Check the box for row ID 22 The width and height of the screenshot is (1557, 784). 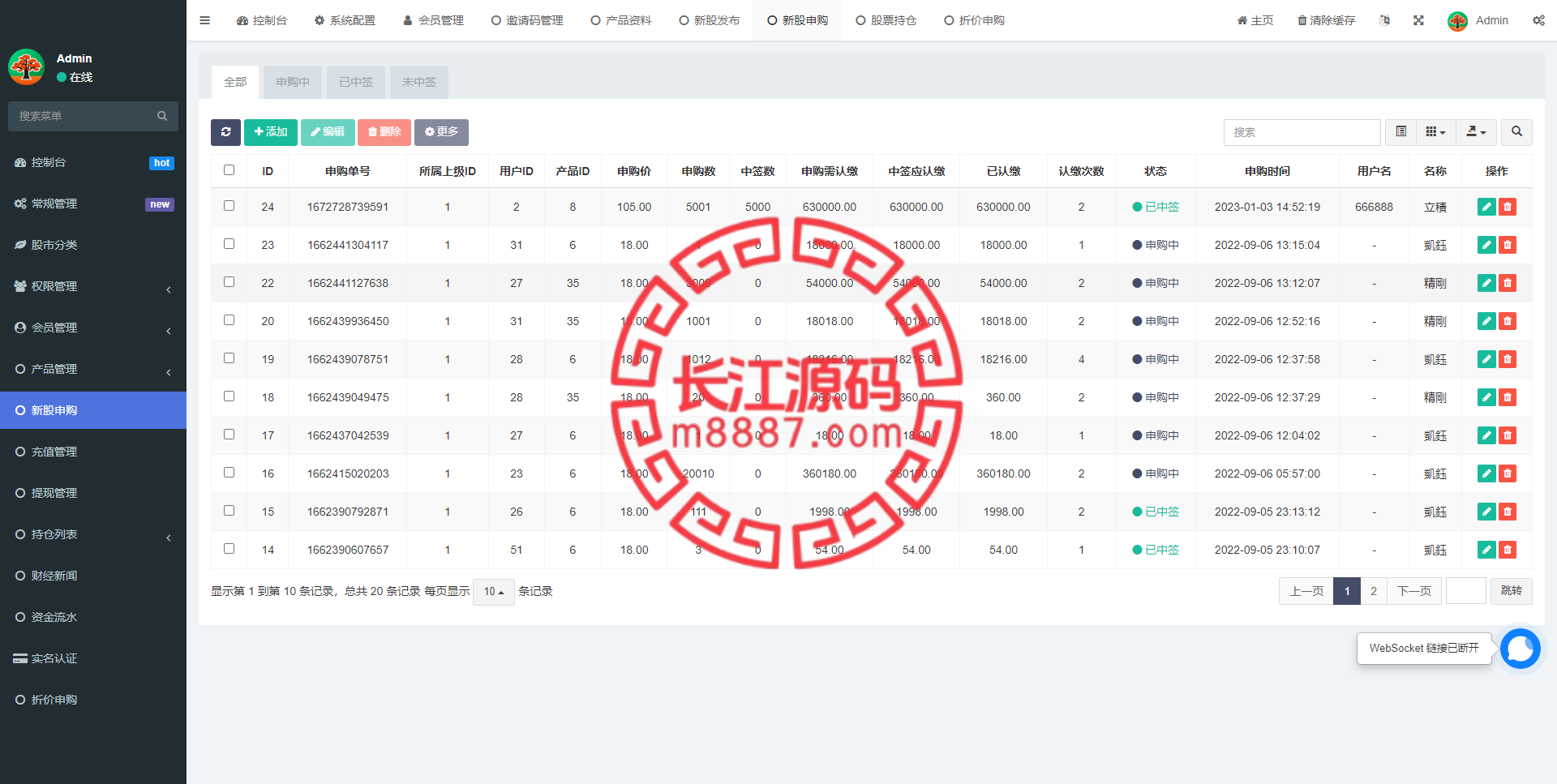point(229,282)
